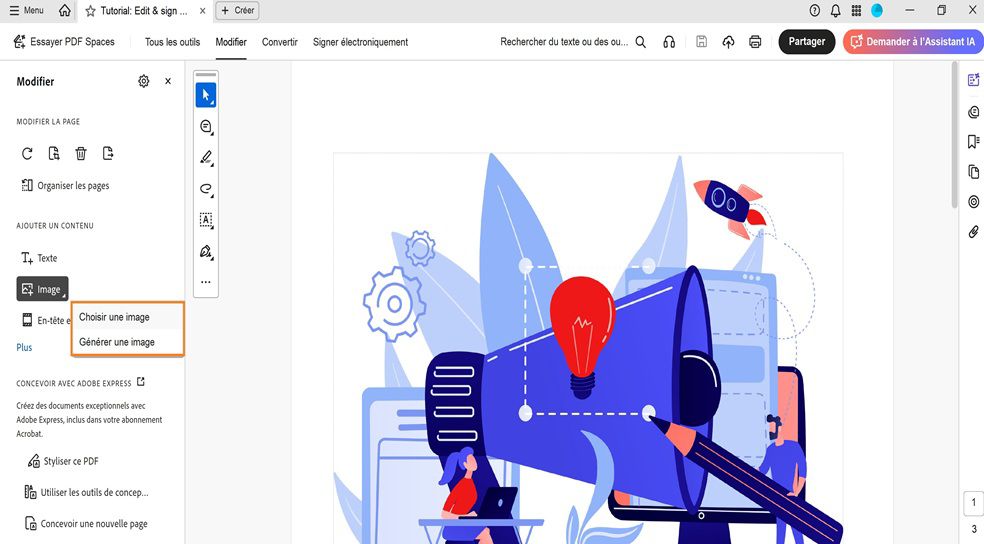Go to the Home icon
Image resolution: width=984 pixels, height=544 pixels.
(x=65, y=11)
